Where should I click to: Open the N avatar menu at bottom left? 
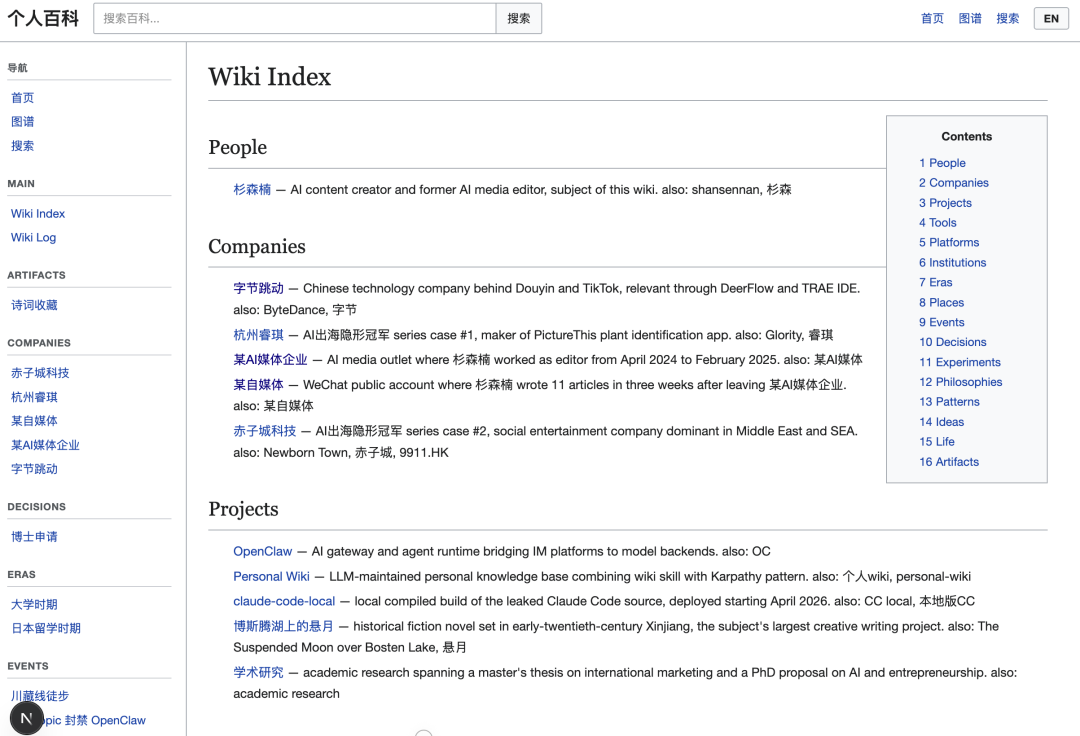(x=26, y=717)
